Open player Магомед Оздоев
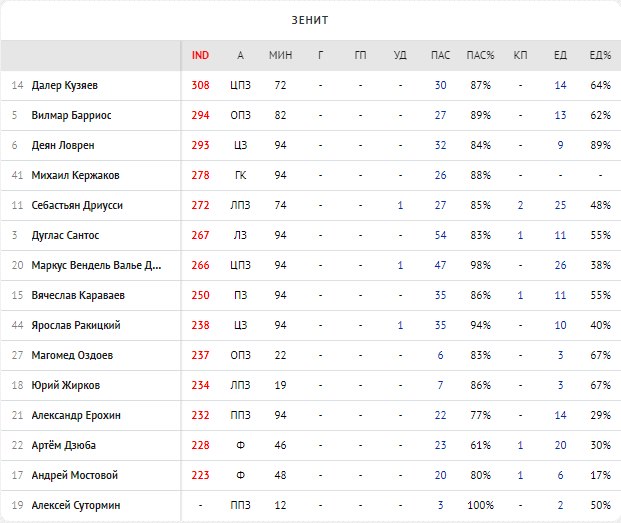The height and width of the screenshot is (523, 621). coord(72,356)
